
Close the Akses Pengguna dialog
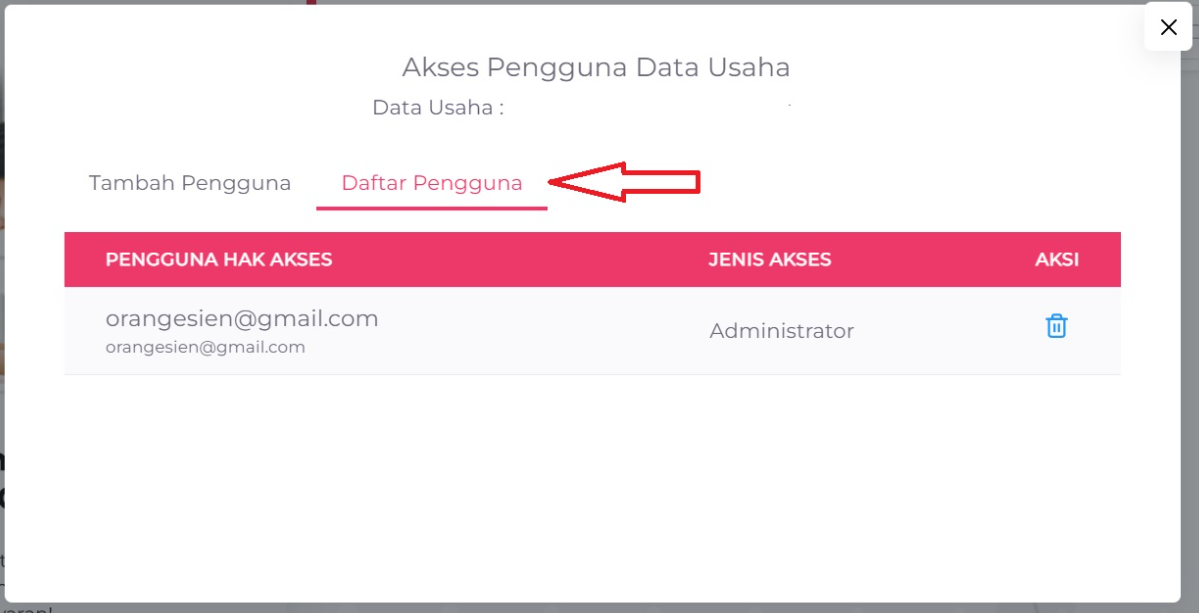pos(1168,28)
